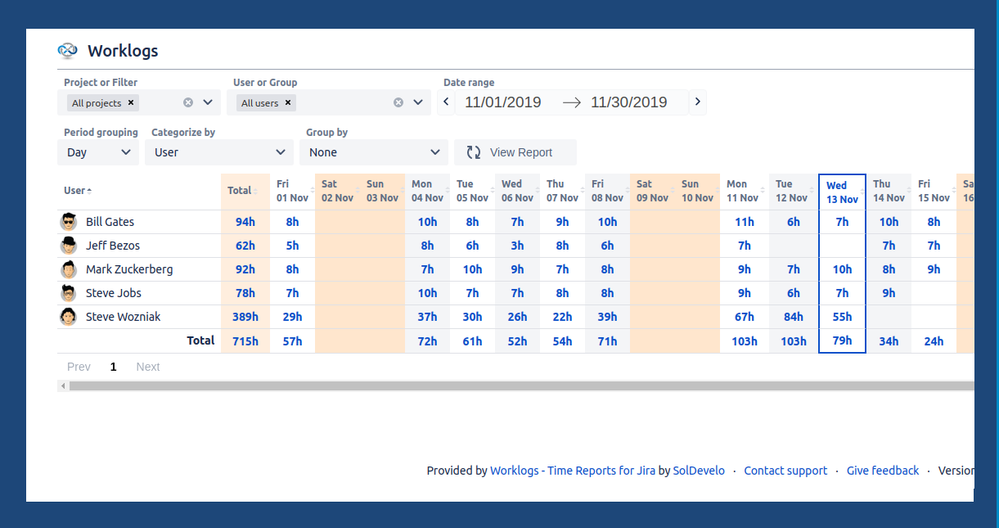Image resolution: width=999 pixels, height=528 pixels.
Task: Expand the User or Group dropdown
Action: click(x=418, y=103)
